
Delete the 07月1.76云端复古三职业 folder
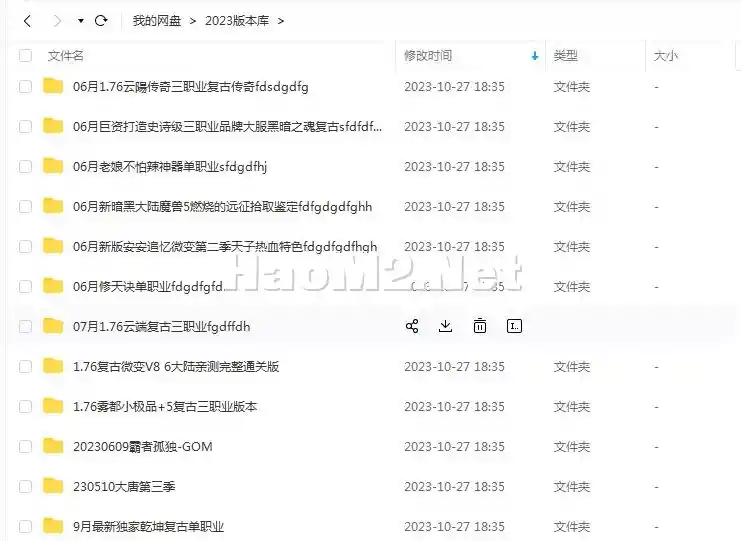(x=480, y=326)
